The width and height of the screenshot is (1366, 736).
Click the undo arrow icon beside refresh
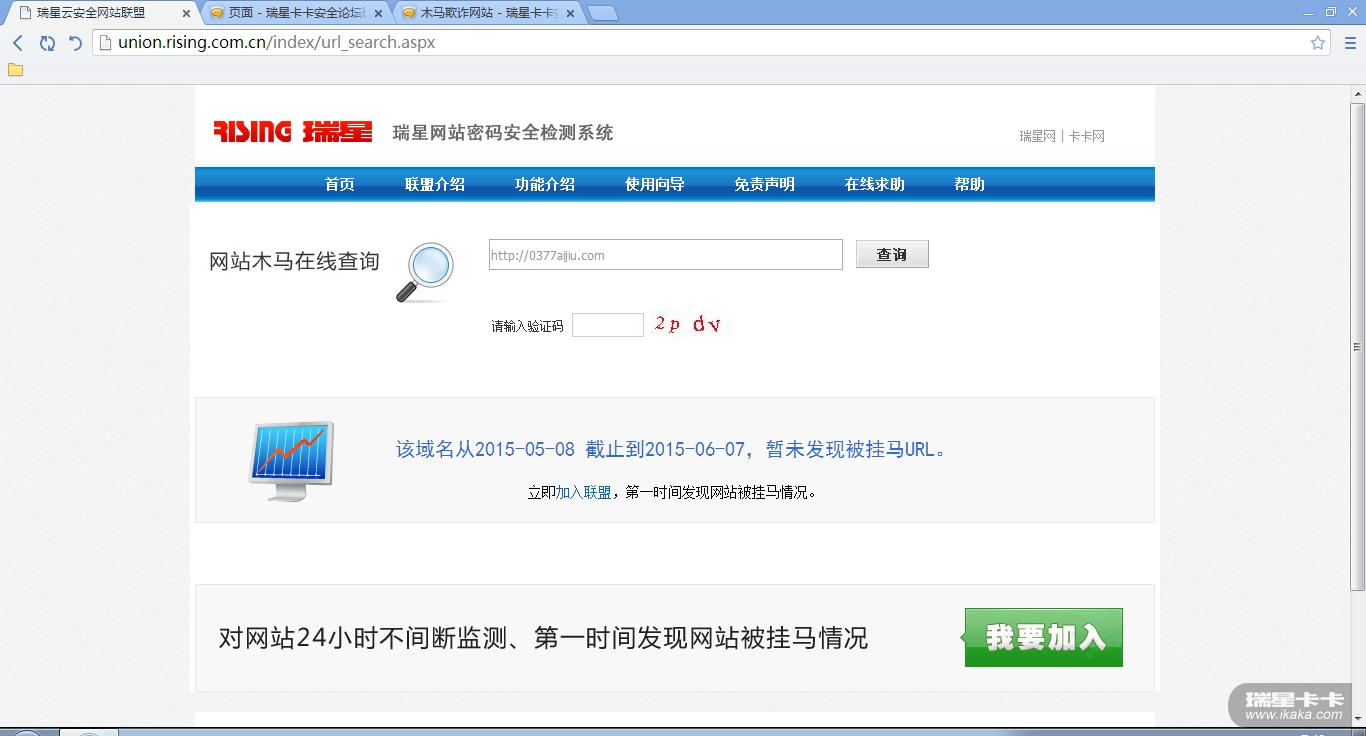[75, 43]
